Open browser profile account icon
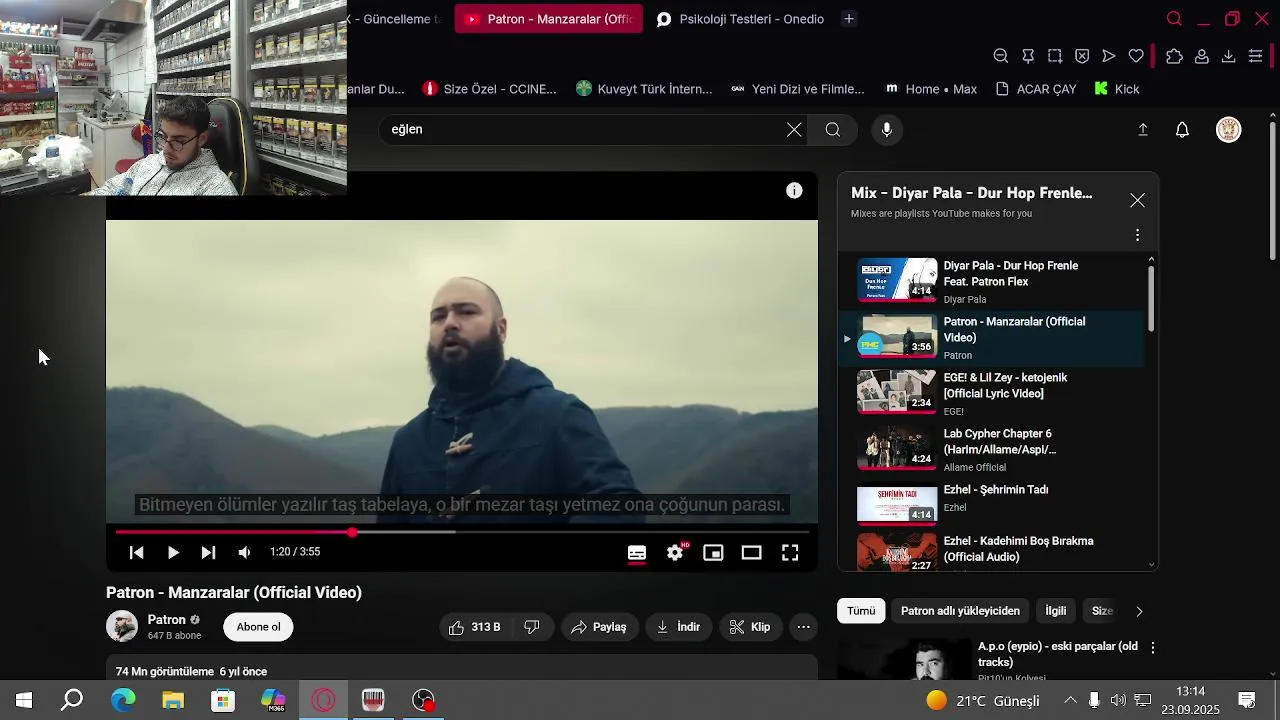Screen dimensions: 1280x720 coord(1202,56)
